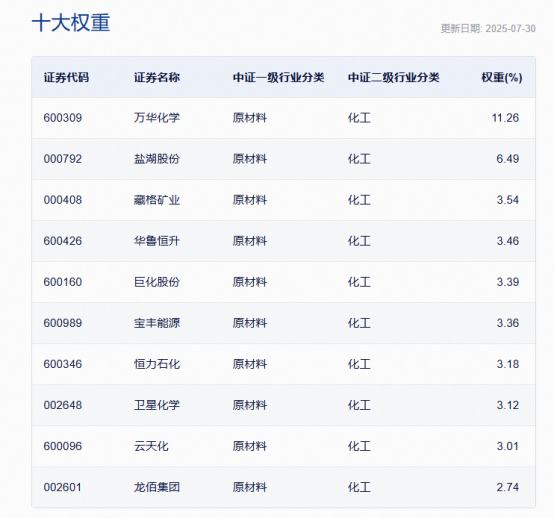Click the 中证二级行业分类 column header

click(x=394, y=77)
